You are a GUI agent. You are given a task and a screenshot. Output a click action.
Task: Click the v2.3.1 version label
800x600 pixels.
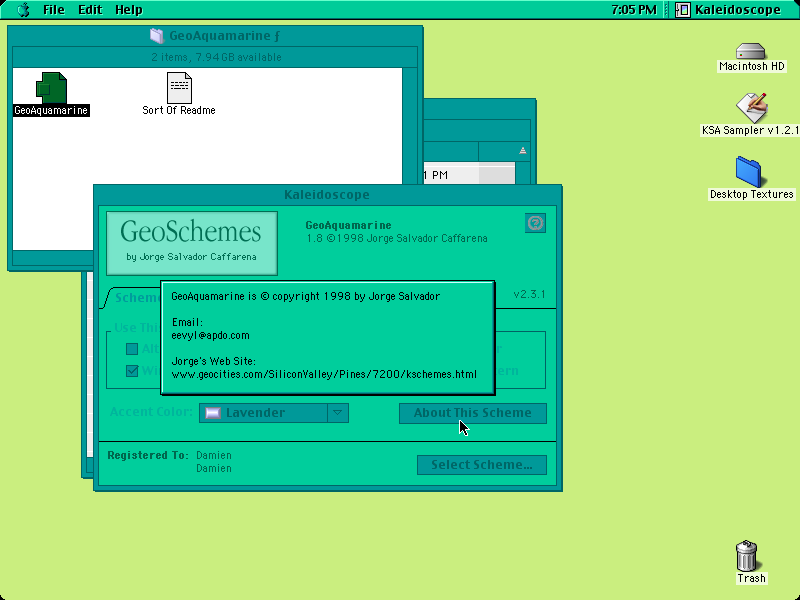click(529, 294)
